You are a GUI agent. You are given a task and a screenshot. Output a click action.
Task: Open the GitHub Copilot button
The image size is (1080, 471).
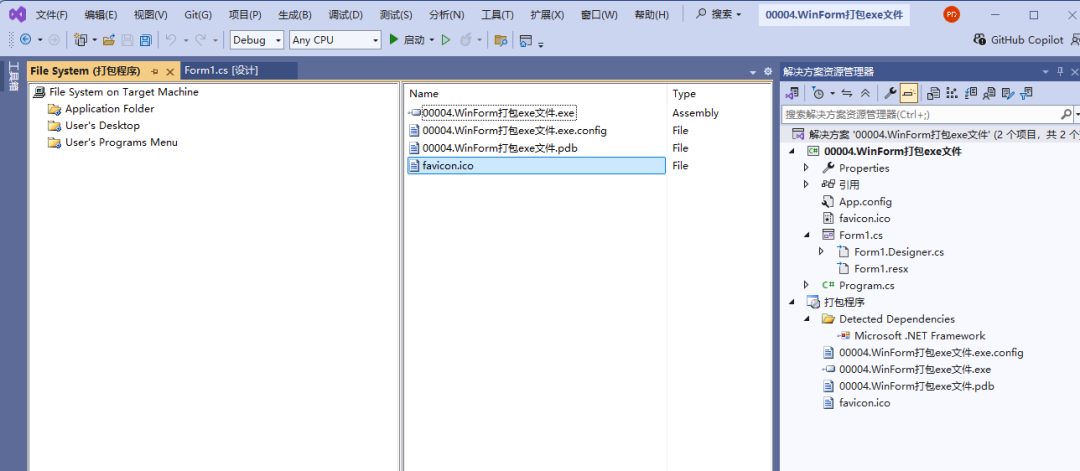1018,40
